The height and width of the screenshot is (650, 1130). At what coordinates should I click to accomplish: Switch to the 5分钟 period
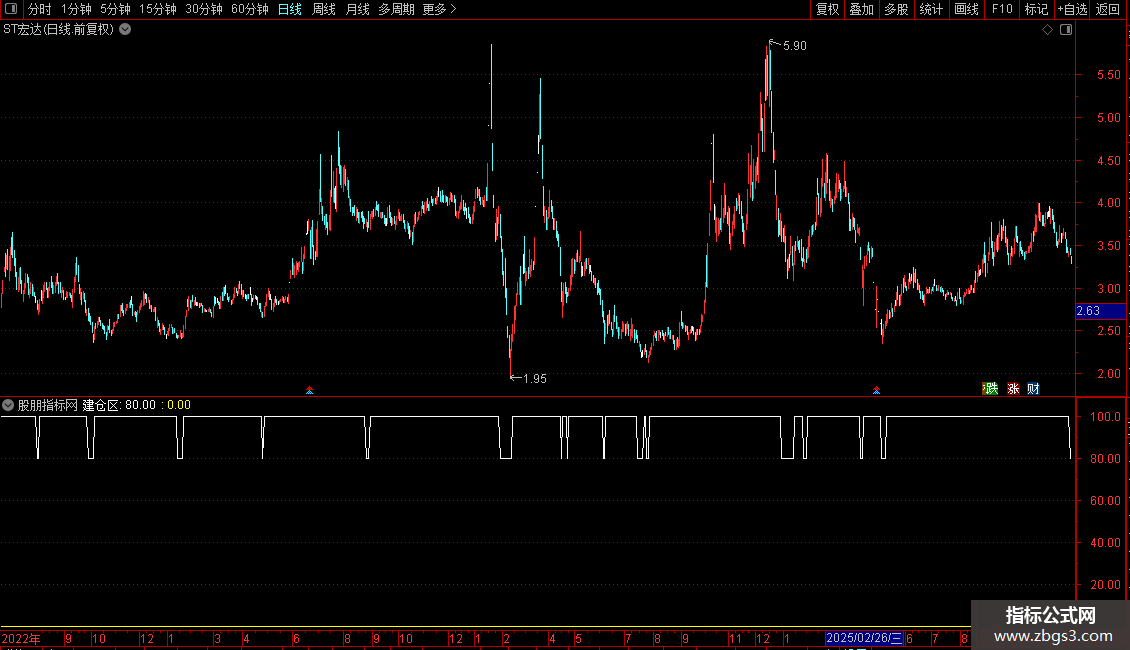click(115, 9)
